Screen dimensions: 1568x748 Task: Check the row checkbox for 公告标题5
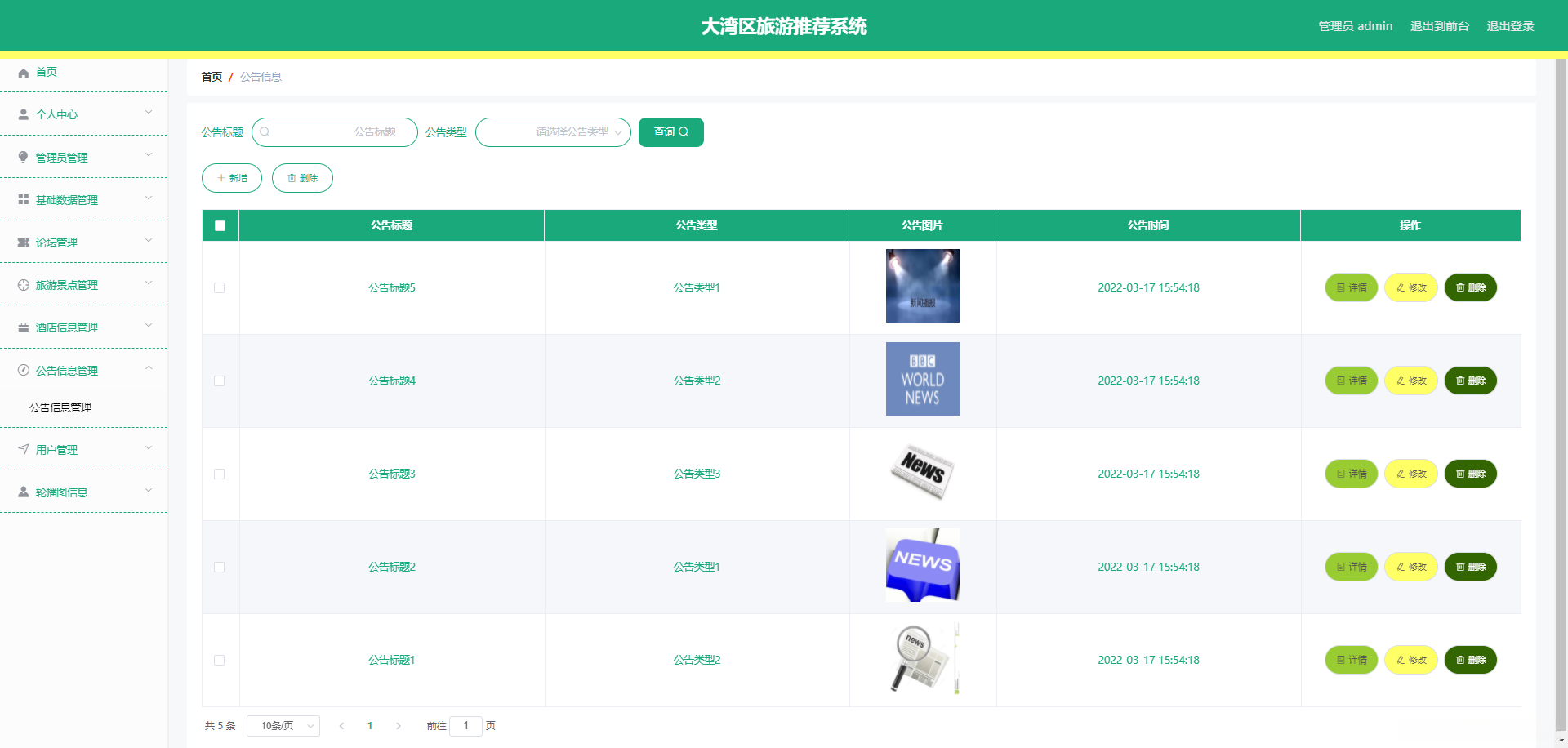[219, 288]
